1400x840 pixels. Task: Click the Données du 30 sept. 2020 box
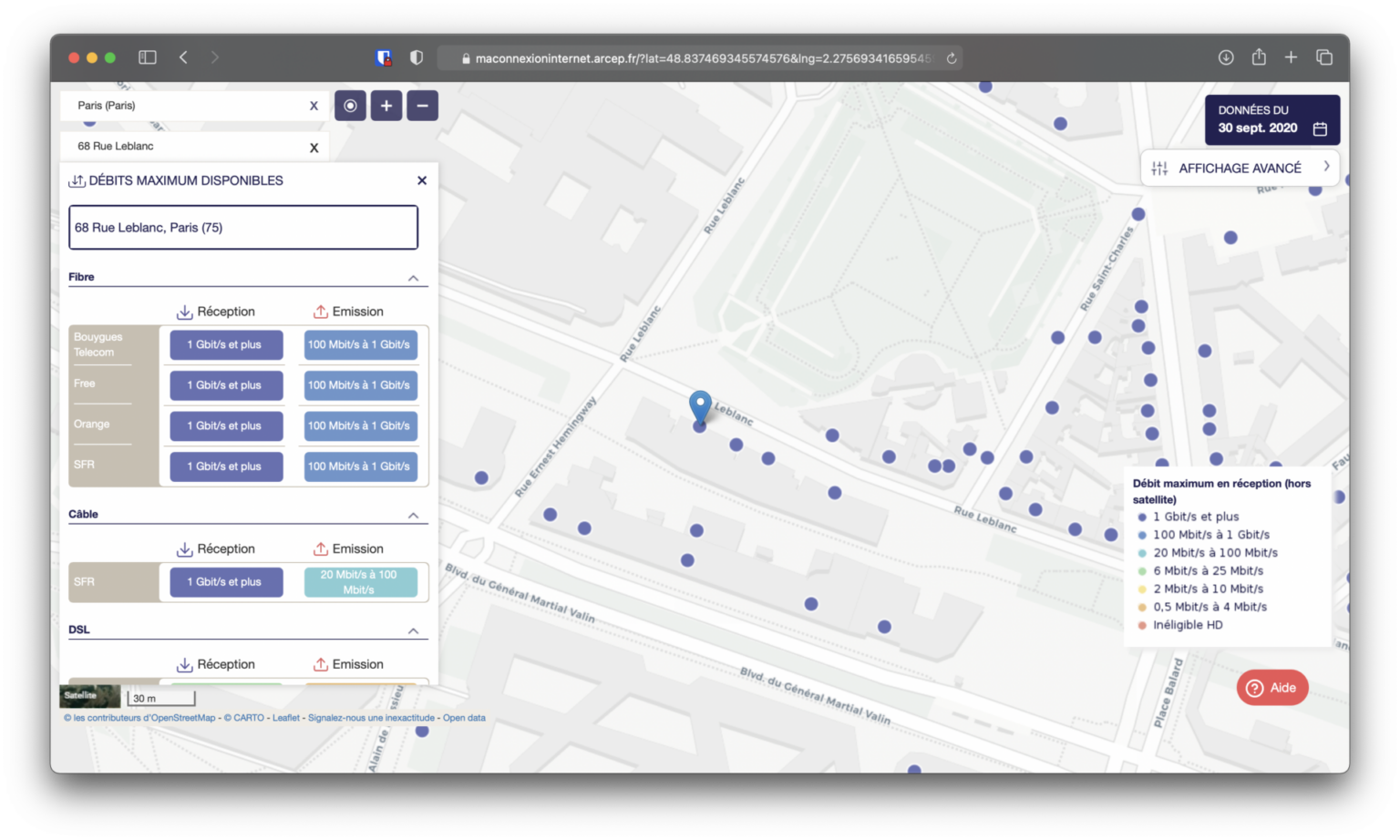[x=1272, y=120]
